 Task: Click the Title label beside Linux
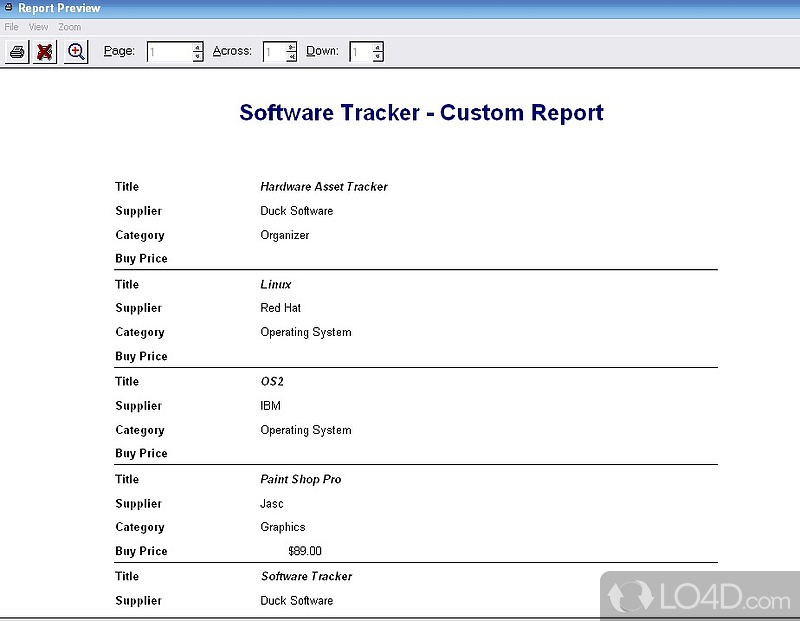point(127,284)
